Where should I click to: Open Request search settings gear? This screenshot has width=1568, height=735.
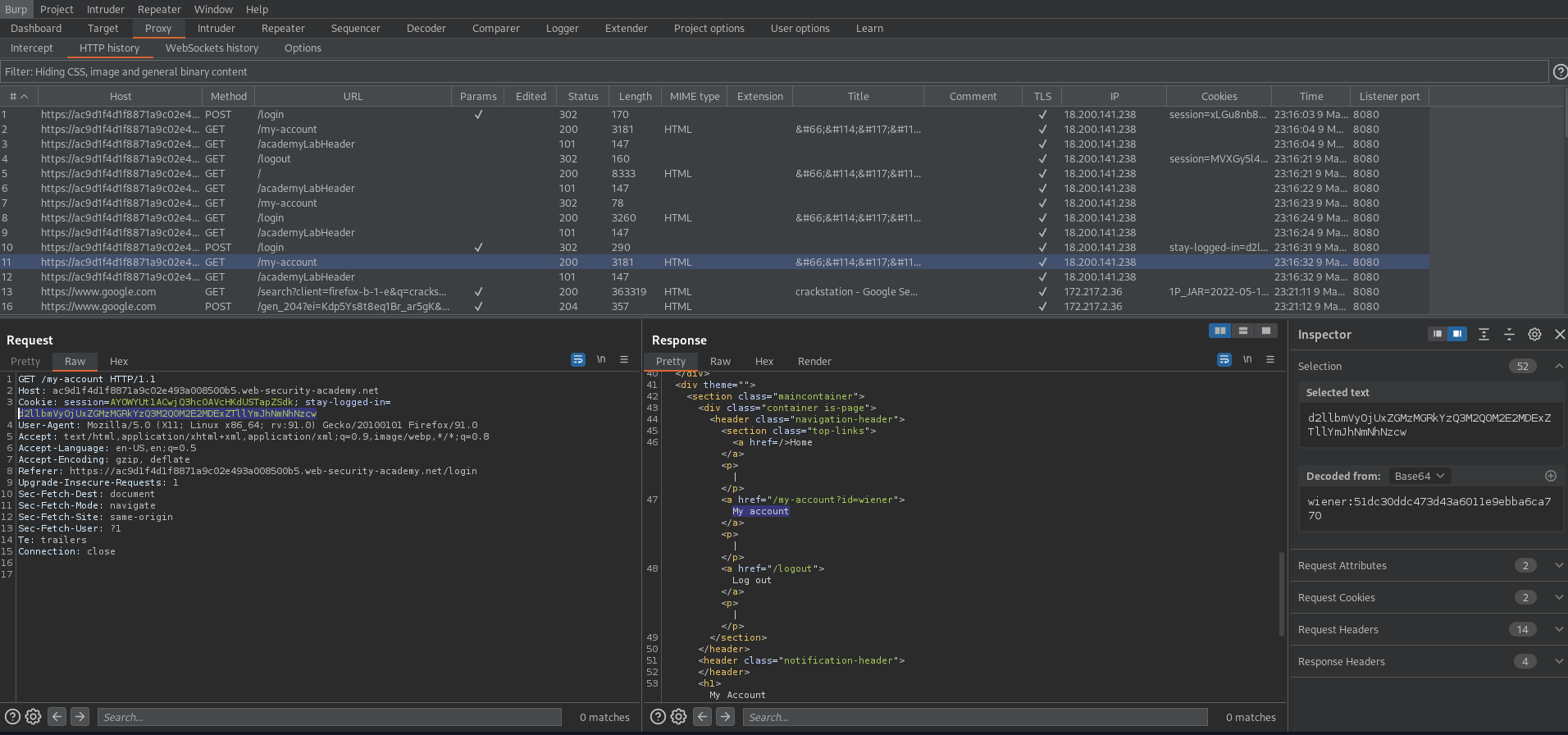(33, 717)
